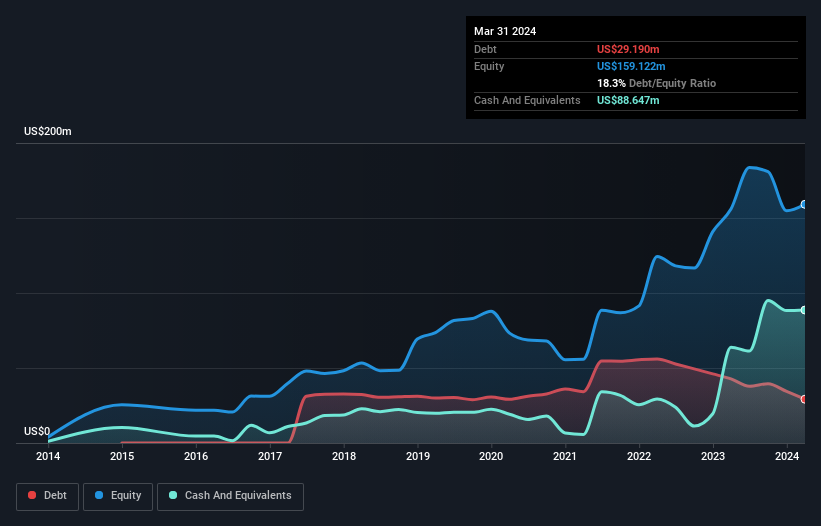Click the US$29.190m debt value
This screenshot has width=821, height=526.
628,49
